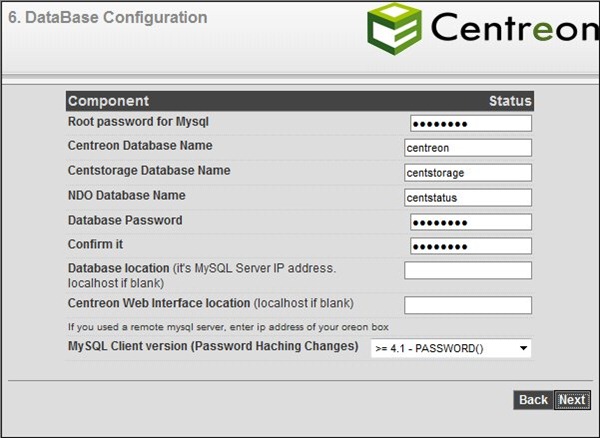Screen dimensions: 600x438
Task: Click the 'Centreon Web Interface location' label
Action: (159, 303)
